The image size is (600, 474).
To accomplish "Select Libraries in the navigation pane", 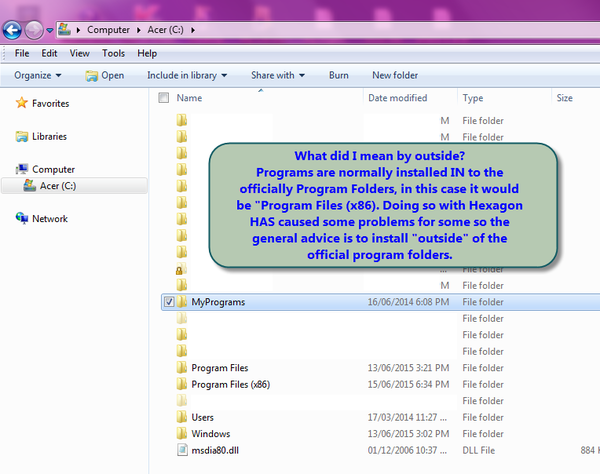I will pos(49,136).
